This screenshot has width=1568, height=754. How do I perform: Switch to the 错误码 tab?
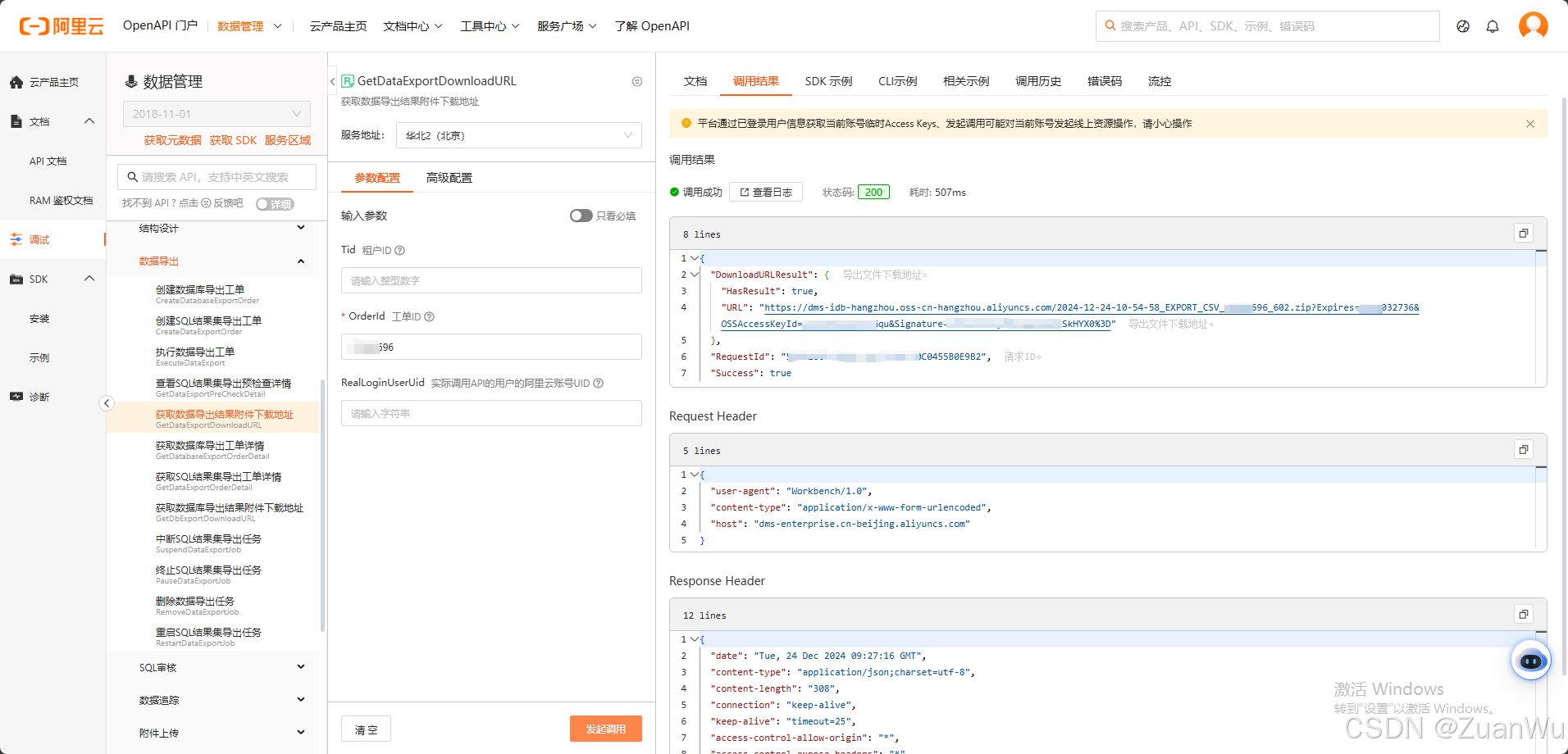(1105, 81)
